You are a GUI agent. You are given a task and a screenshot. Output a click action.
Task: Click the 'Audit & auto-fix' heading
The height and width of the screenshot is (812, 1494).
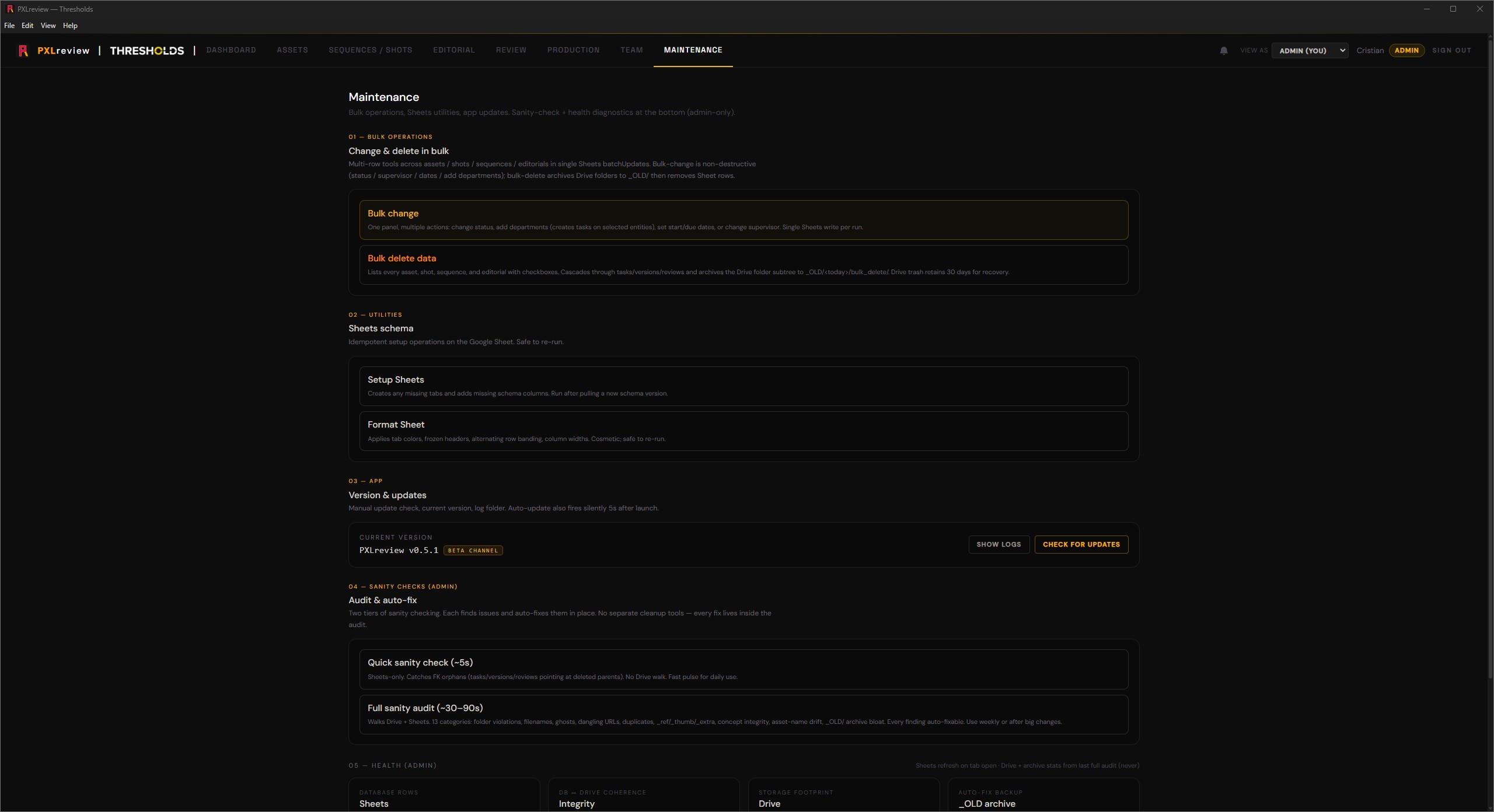(382, 600)
